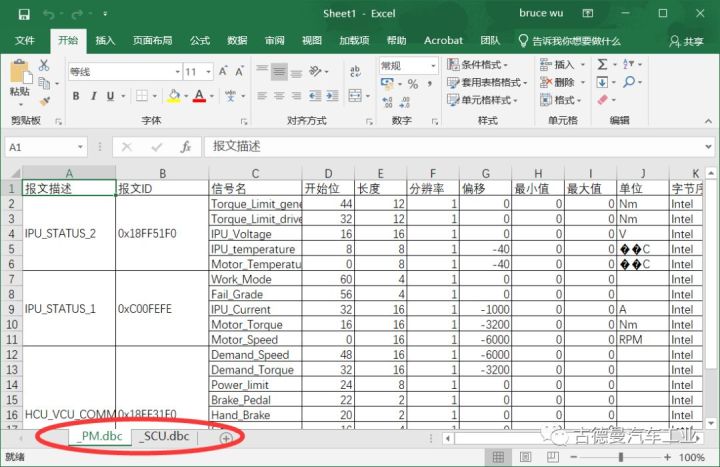Click the Paste clipboard icon

tap(20, 73)
